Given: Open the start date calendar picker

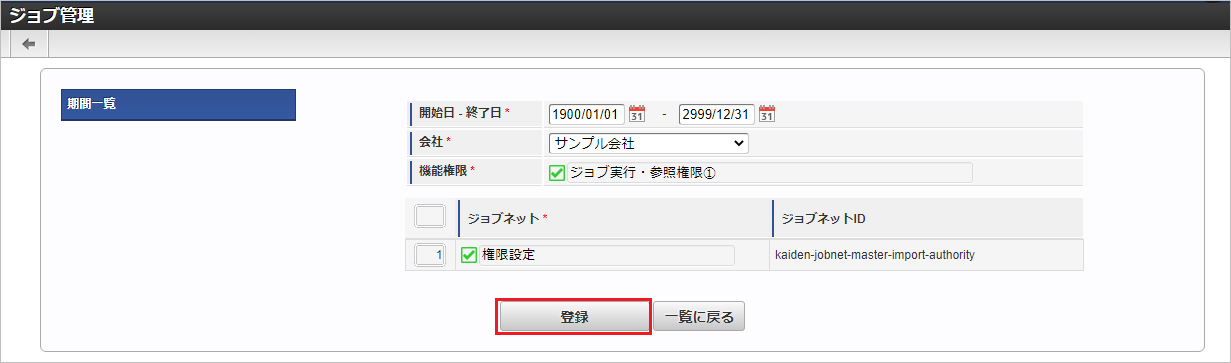Looking at the screenshot, I should click(x=637, y=114).
